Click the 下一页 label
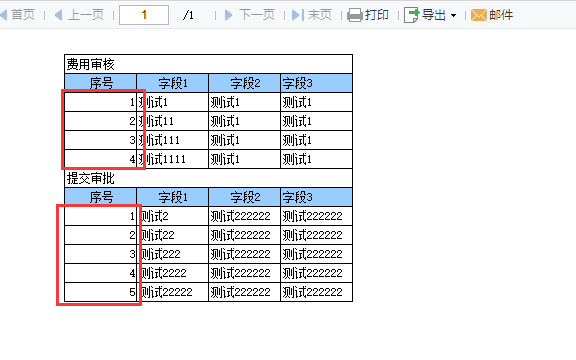 coord(257,15)
